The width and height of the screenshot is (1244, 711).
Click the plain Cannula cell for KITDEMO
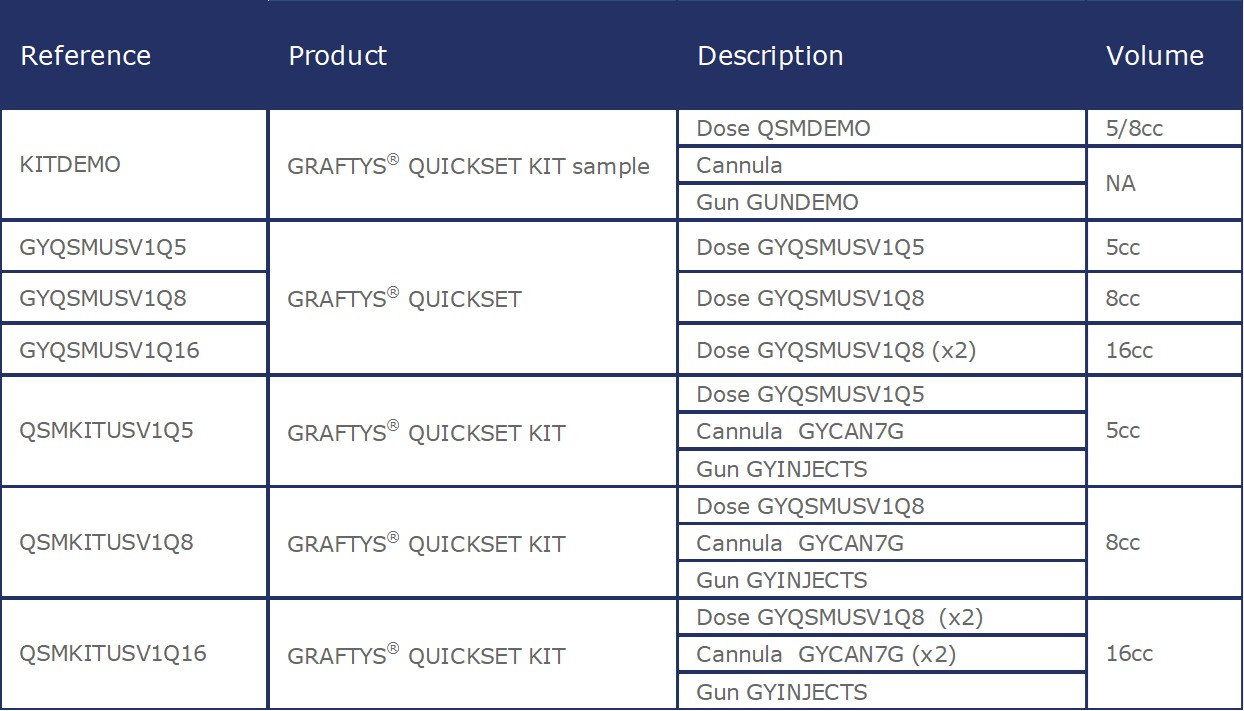pos(739,165)
